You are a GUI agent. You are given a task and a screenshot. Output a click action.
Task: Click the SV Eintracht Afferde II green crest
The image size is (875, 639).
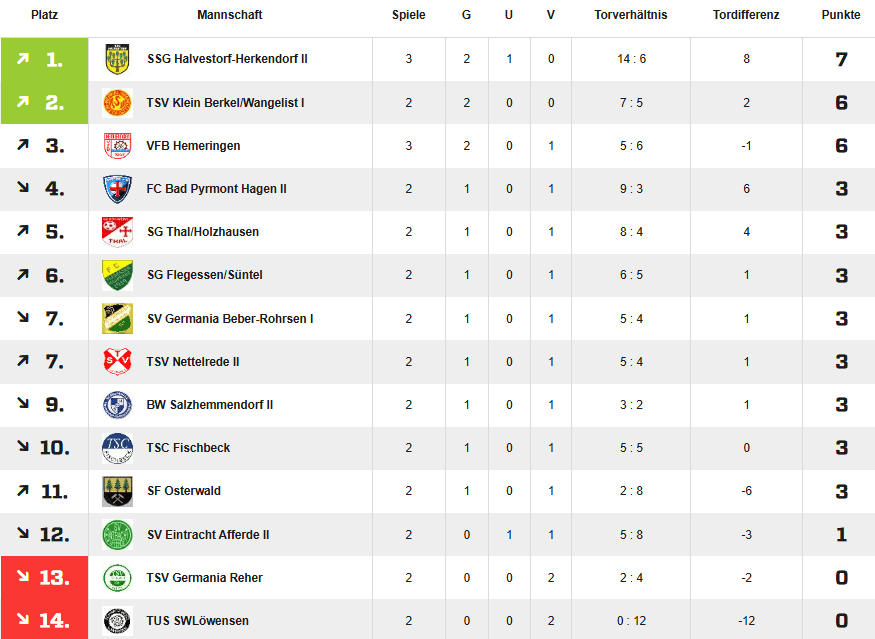[x=117, y=534]
